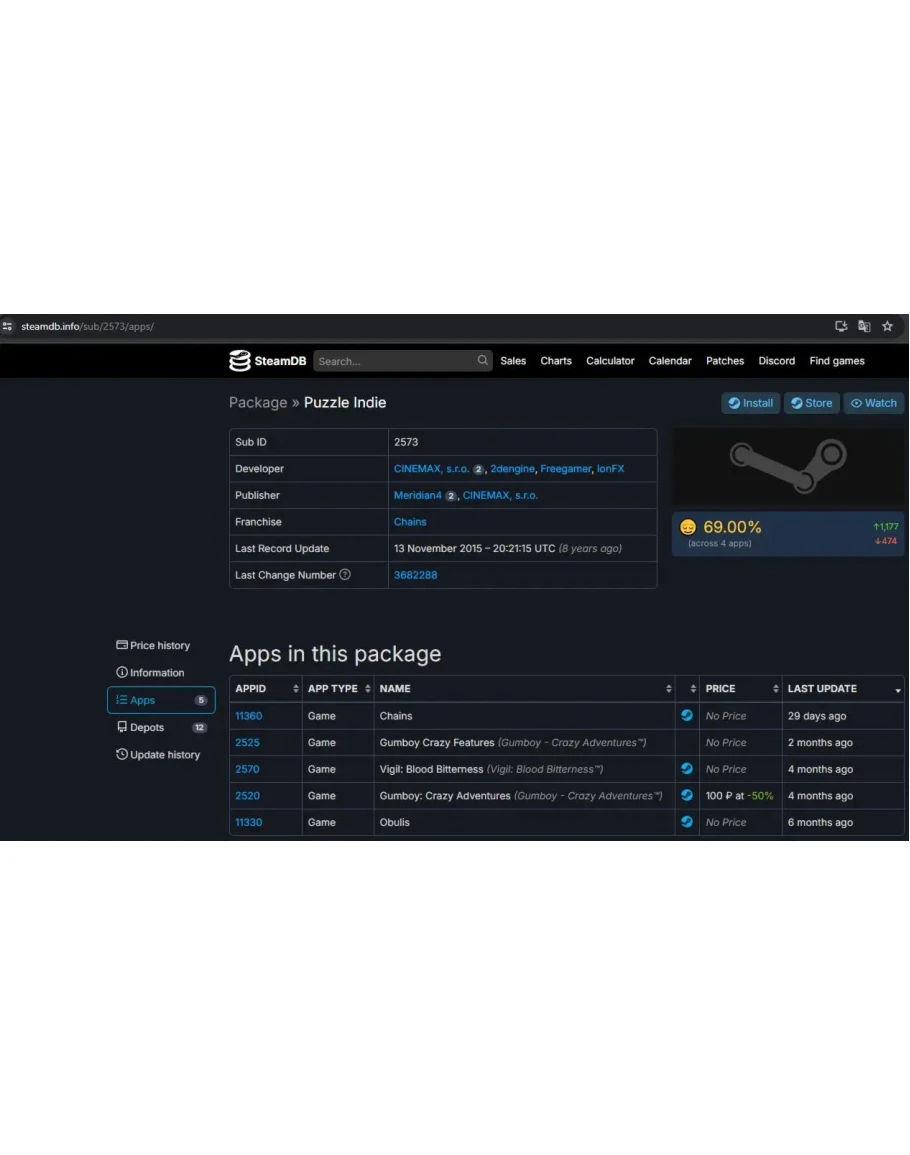Open app ID 11330 link
The height and width of the screenshot is (1155, 910).
[x=248, y=822]
